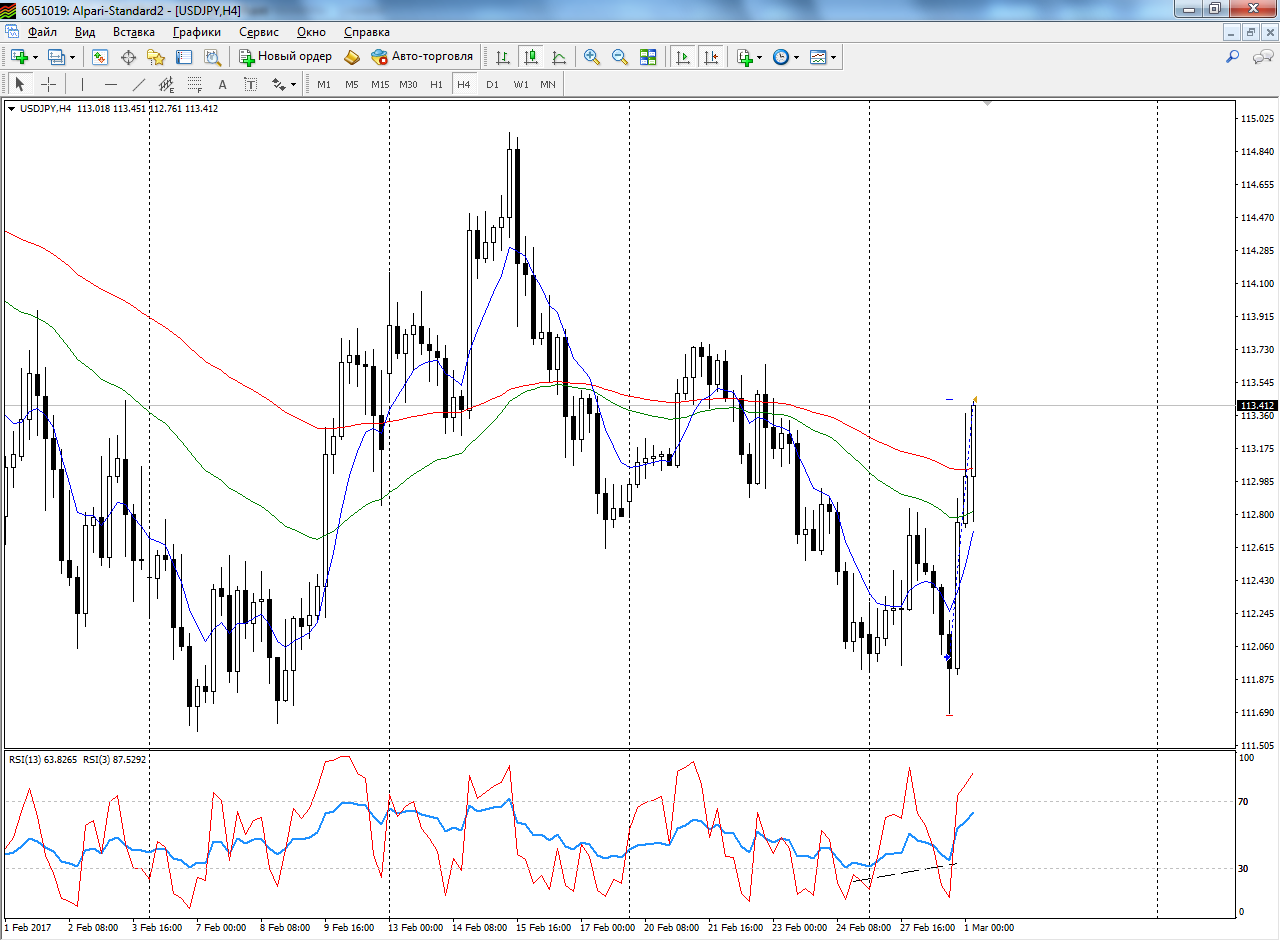The width and height of the screenshot is (1280, 940).
Task: Select the trendline drawing tool
Action: [139, 84]
